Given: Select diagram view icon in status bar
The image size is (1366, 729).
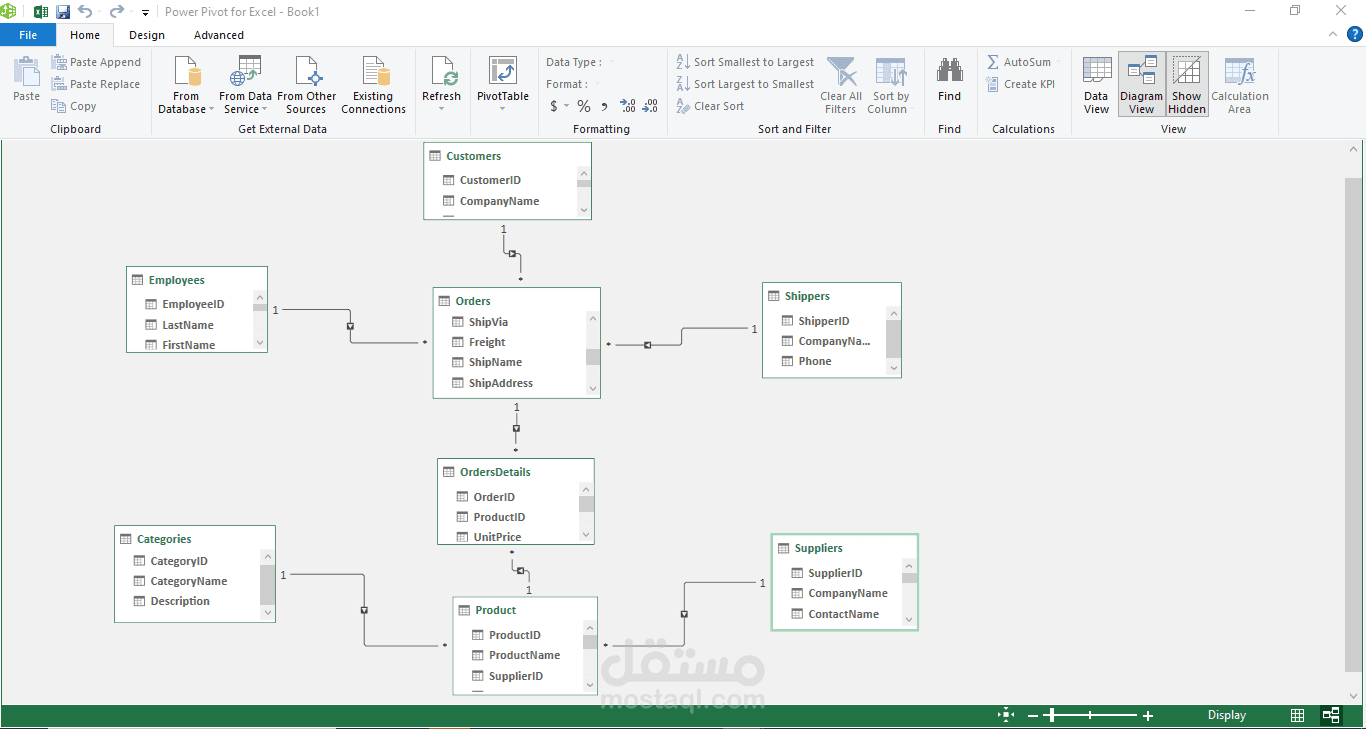Looking at the screenshot, I should tap(1331, 715).
